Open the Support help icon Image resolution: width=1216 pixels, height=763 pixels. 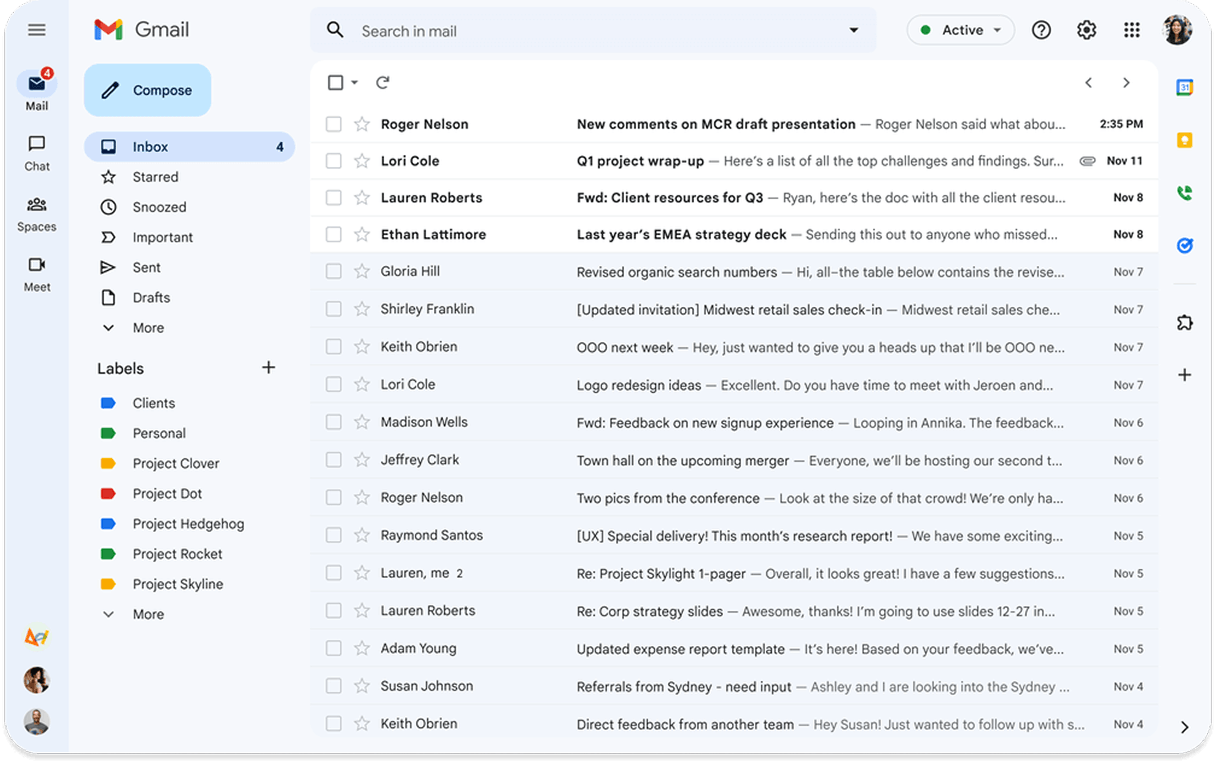(x=1041, y=30)
